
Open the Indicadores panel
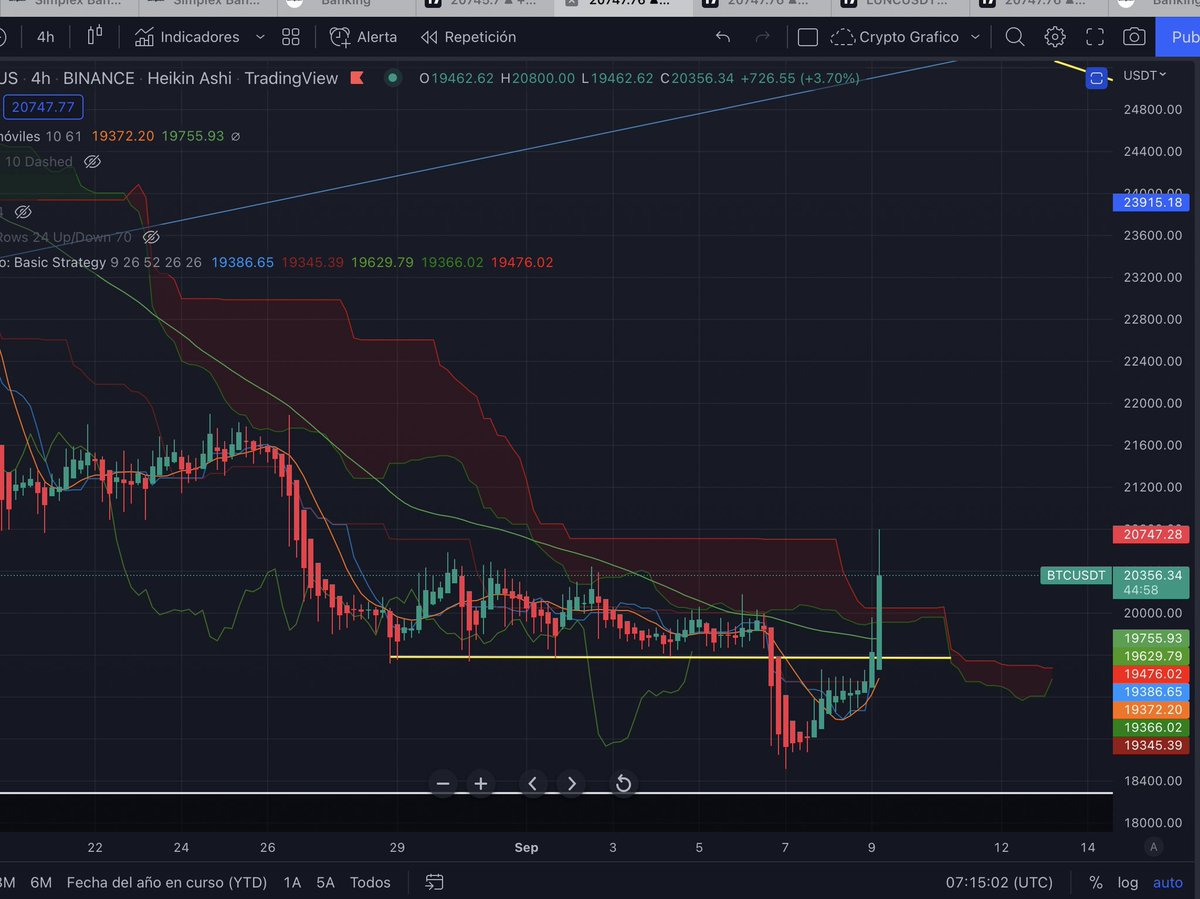[187, 37]
